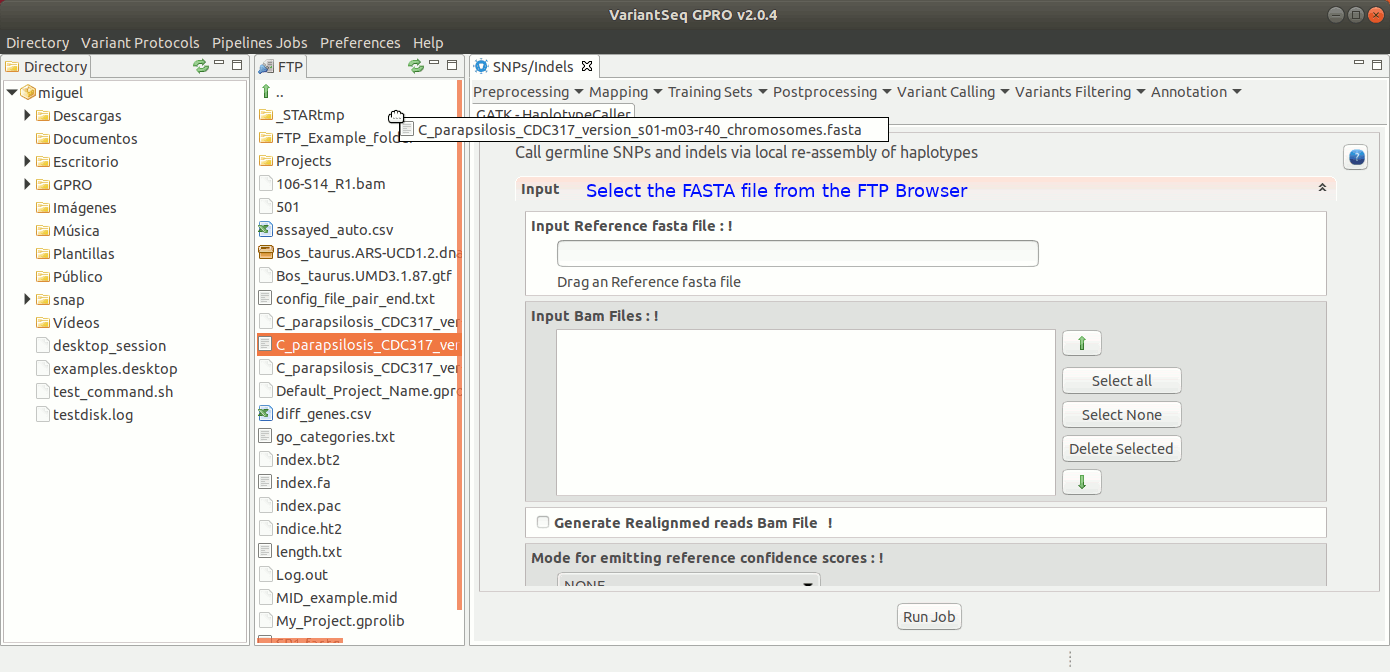1390x672 pixels.
Task: Expand the GPRO folder in Directory tree
Action: [27, 185]
